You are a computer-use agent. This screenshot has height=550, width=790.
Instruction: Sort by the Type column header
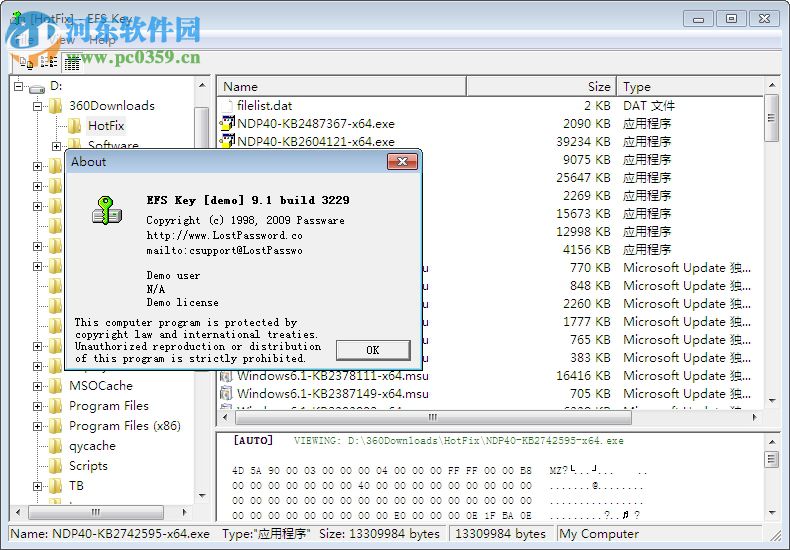tap(690, 87)
